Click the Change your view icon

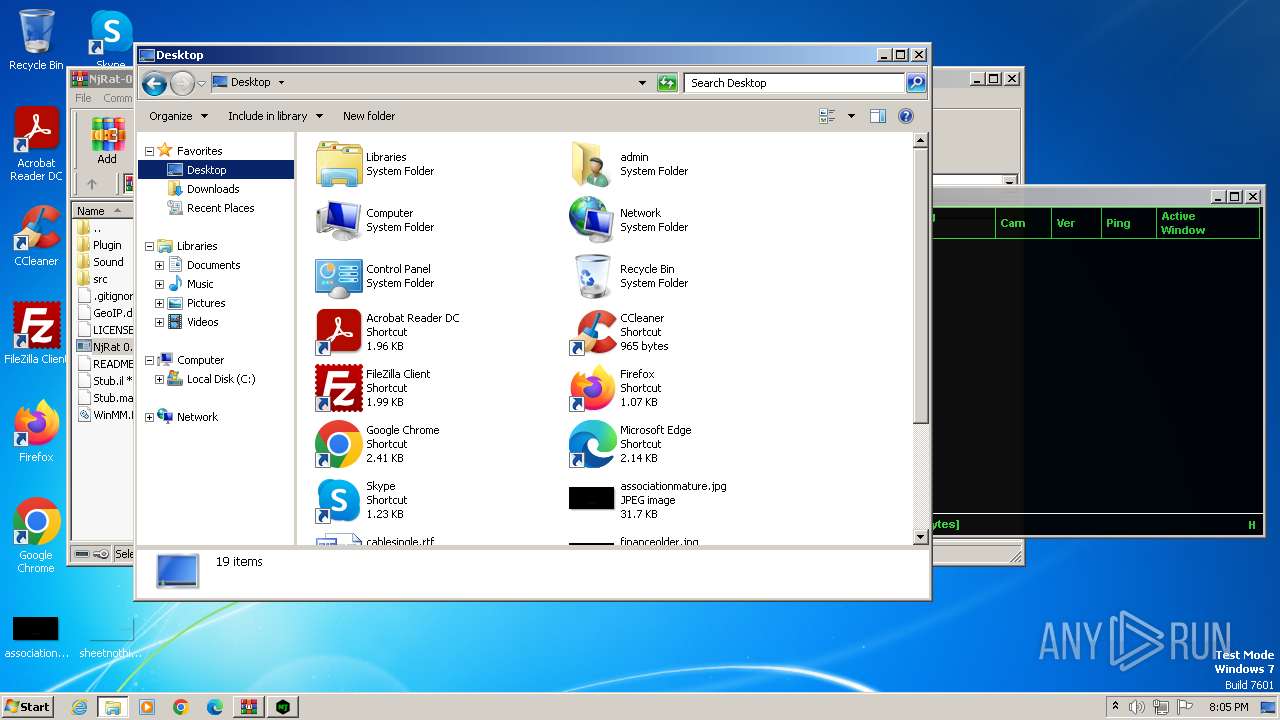pyautogui.click(x=828, y=116)
